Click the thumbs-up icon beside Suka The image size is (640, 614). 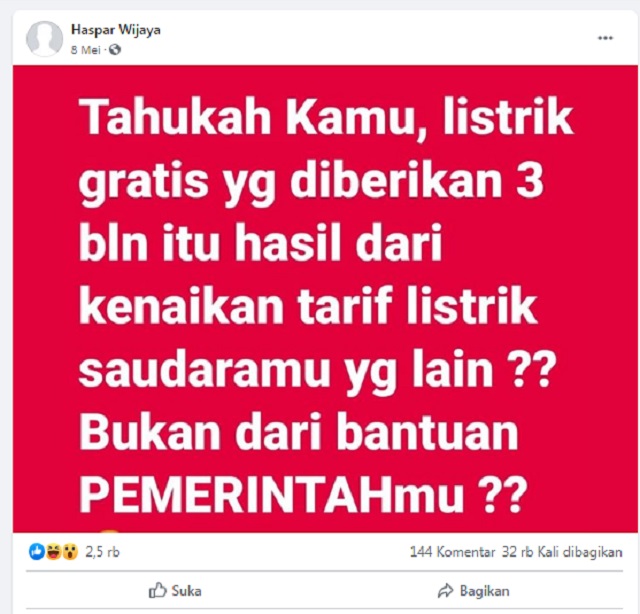coord(158,590)
